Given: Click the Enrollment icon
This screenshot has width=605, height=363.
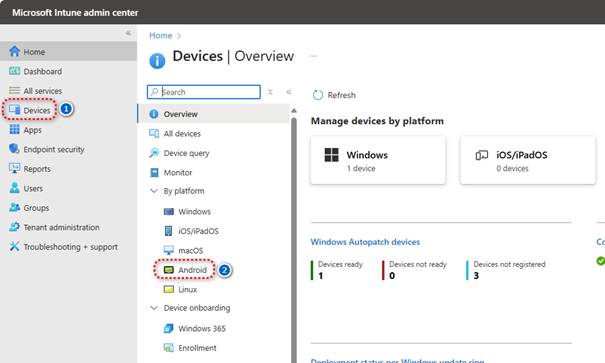Looking at the screenshot, I should (169, 348).
